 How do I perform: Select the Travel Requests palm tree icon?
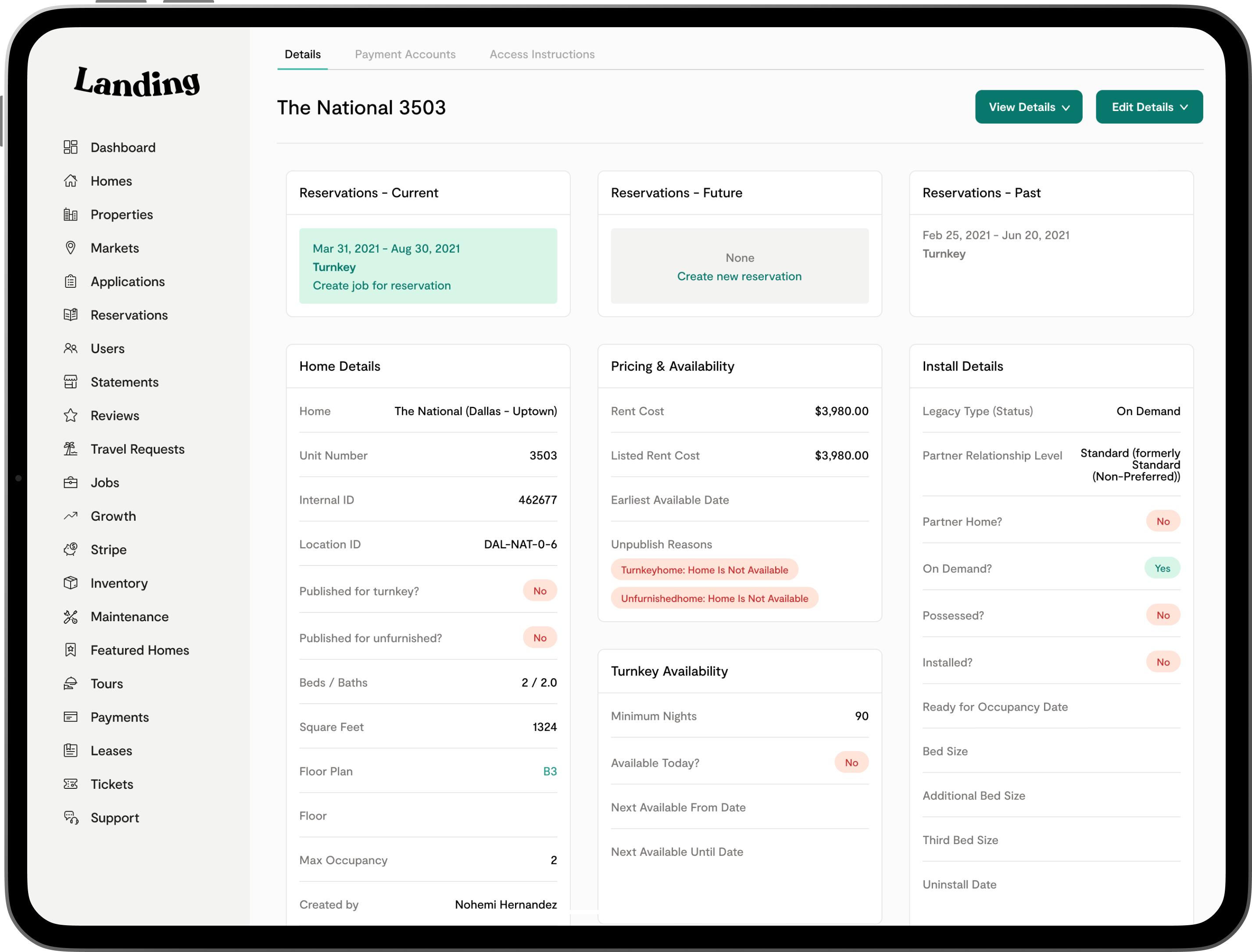coord(70,449)
